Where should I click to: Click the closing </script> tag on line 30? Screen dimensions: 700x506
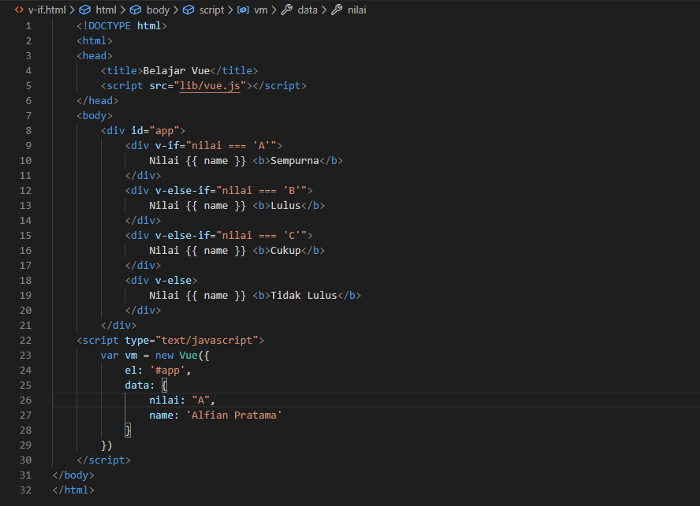point(104,460)
